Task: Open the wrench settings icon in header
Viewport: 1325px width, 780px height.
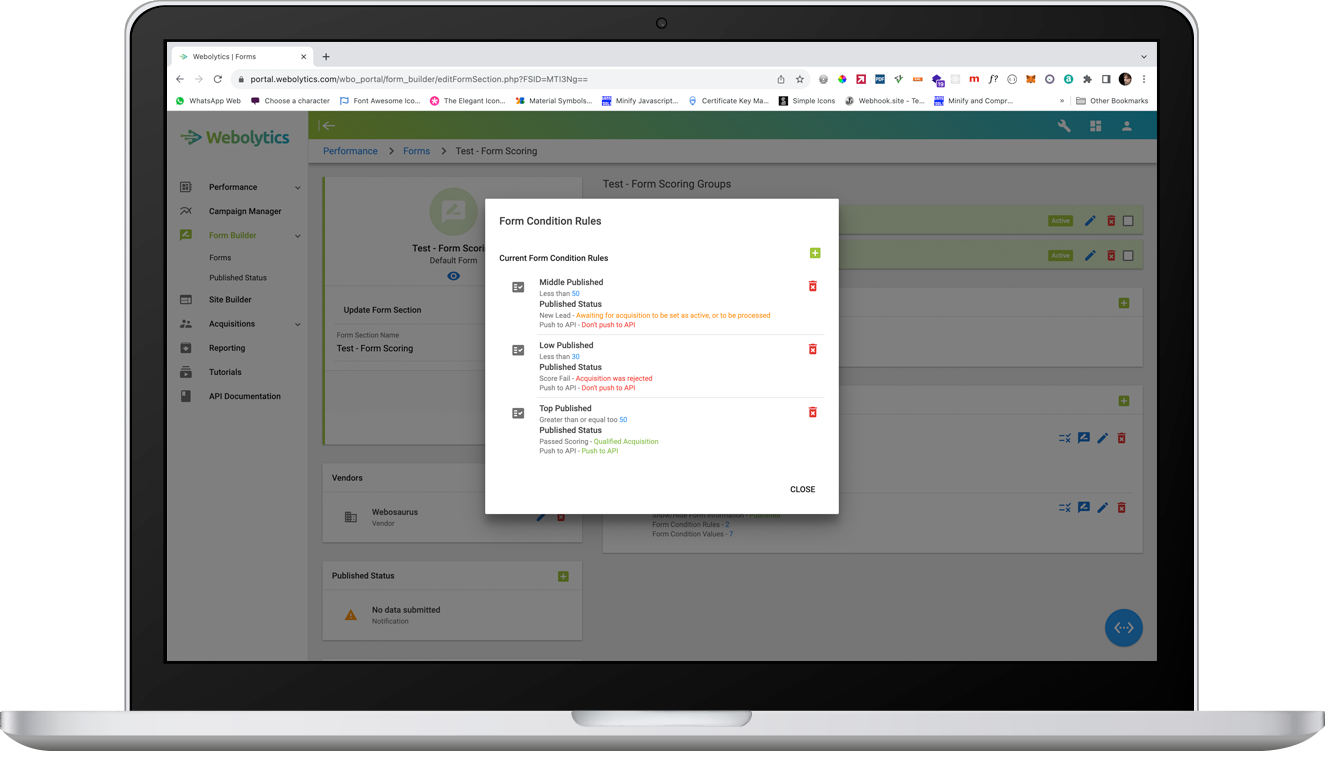Action: pos(1064,126)
